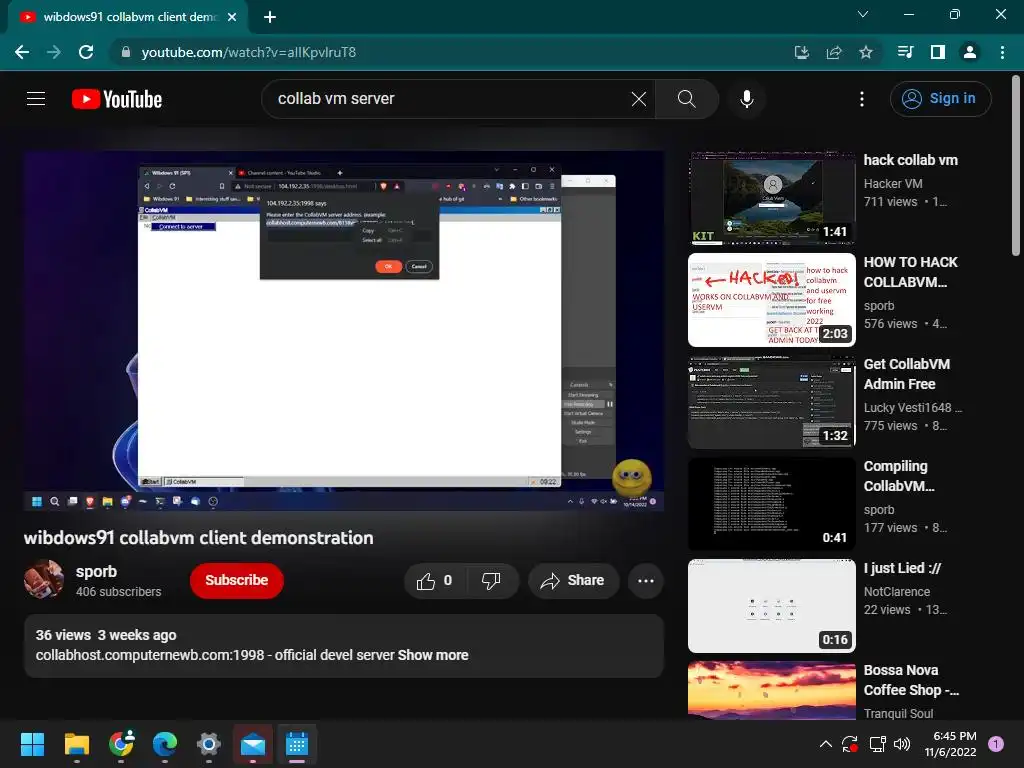
Task: Open the Compiling CollabVM video title
Action: coord(899,475)
